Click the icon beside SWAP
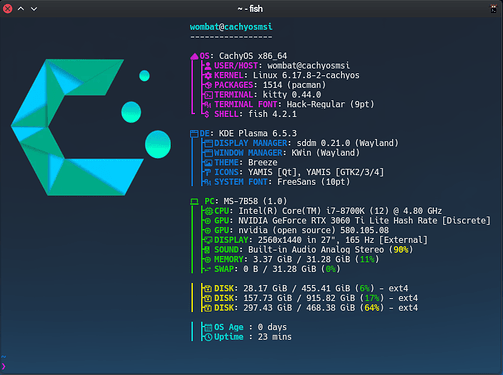The height and width of the screenshot is (375, 503). tap(208, 269)
